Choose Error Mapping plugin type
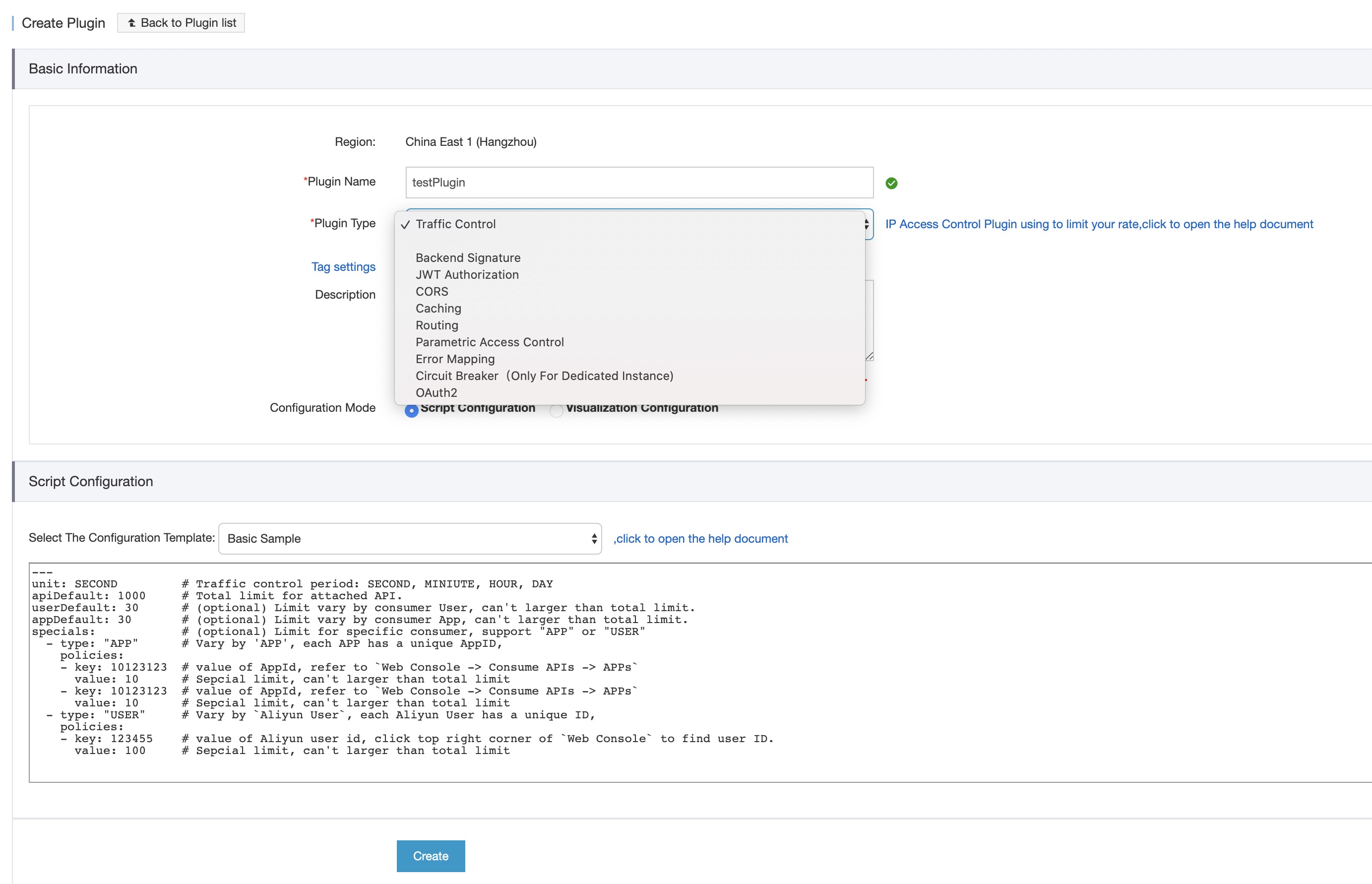Viewport: 1372px width, 884px height. tap(454, 359)
